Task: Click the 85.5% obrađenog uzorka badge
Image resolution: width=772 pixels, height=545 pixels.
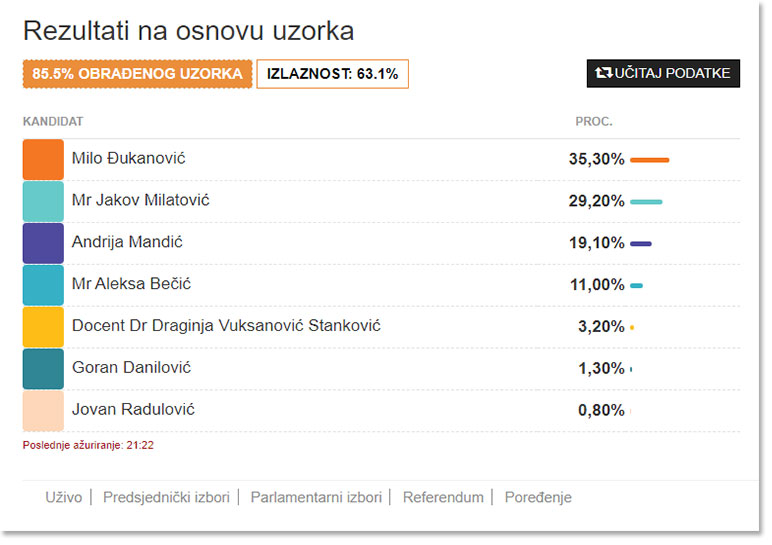Action: [x=137, y=74]
